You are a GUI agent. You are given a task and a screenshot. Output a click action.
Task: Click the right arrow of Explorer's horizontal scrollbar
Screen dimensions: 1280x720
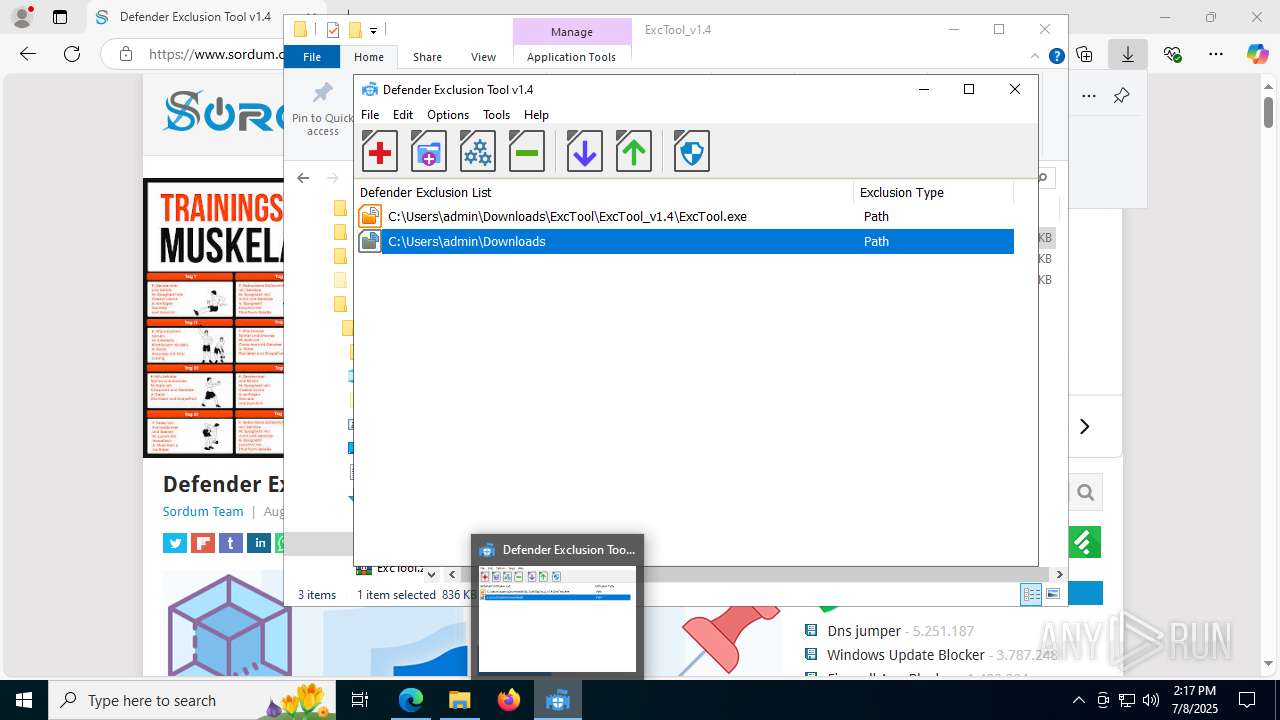[x=1059, y=575]
